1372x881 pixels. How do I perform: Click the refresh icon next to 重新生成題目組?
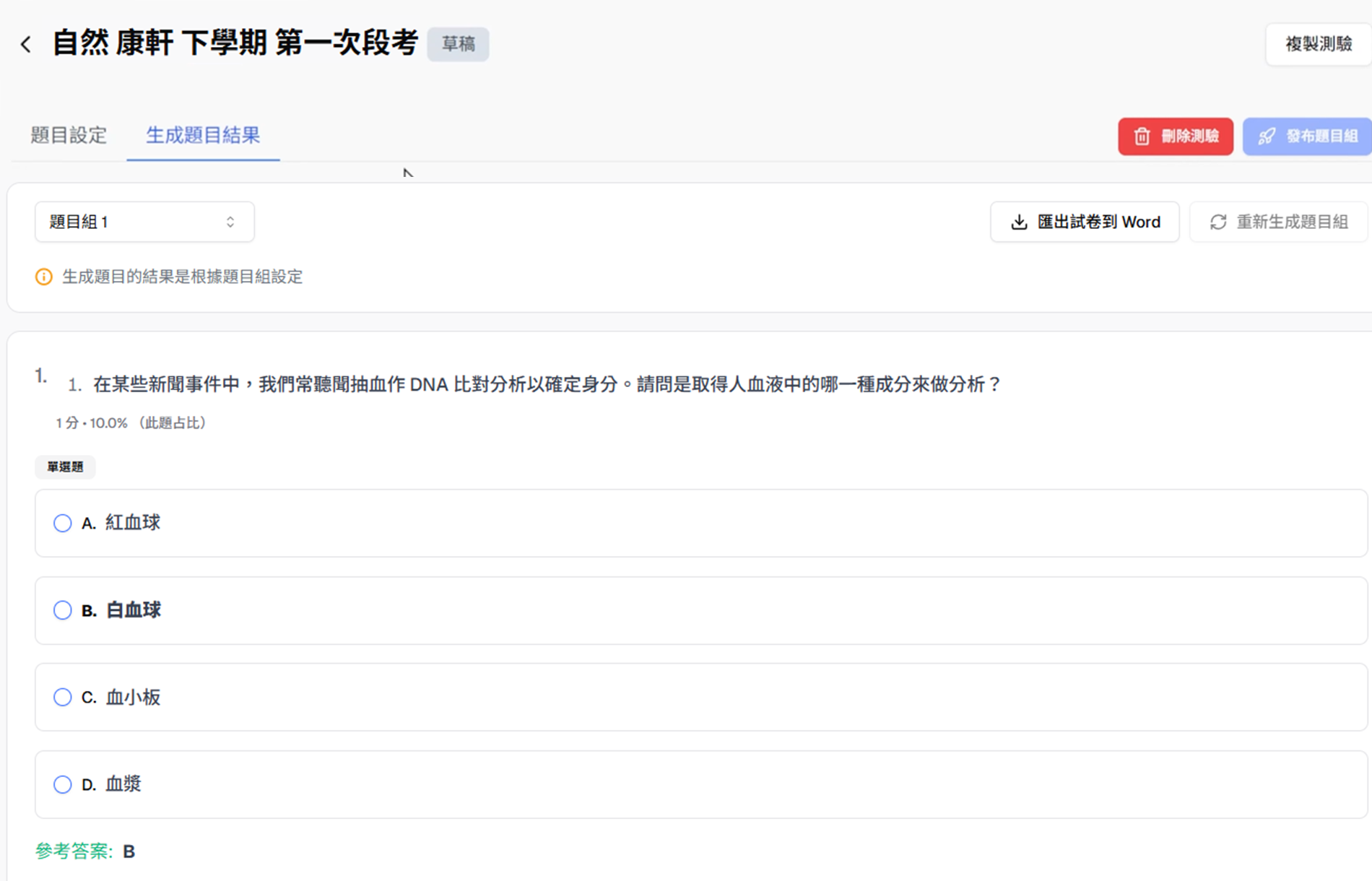tap(1218, 222)
